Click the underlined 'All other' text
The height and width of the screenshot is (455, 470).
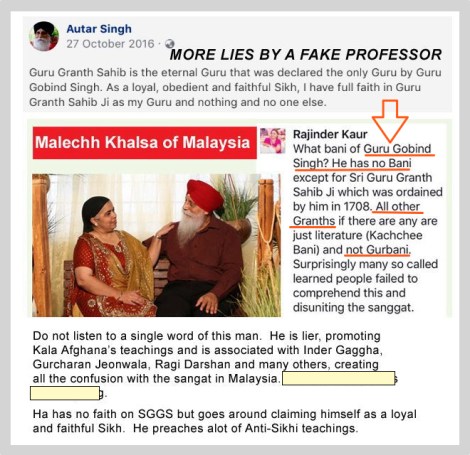(398, 207)
